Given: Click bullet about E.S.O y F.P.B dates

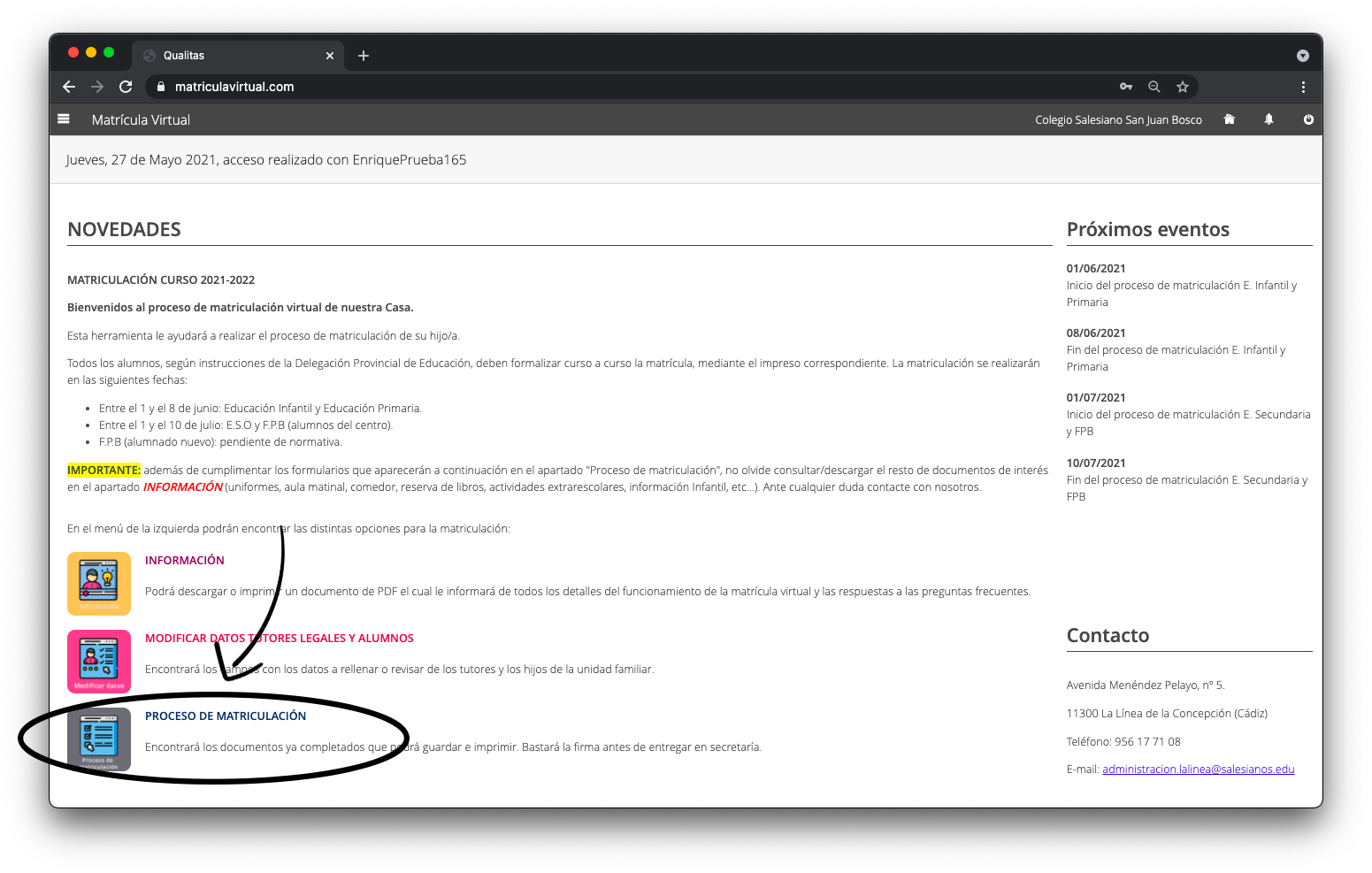Looking at the screenshot, I should pos(246,425).
